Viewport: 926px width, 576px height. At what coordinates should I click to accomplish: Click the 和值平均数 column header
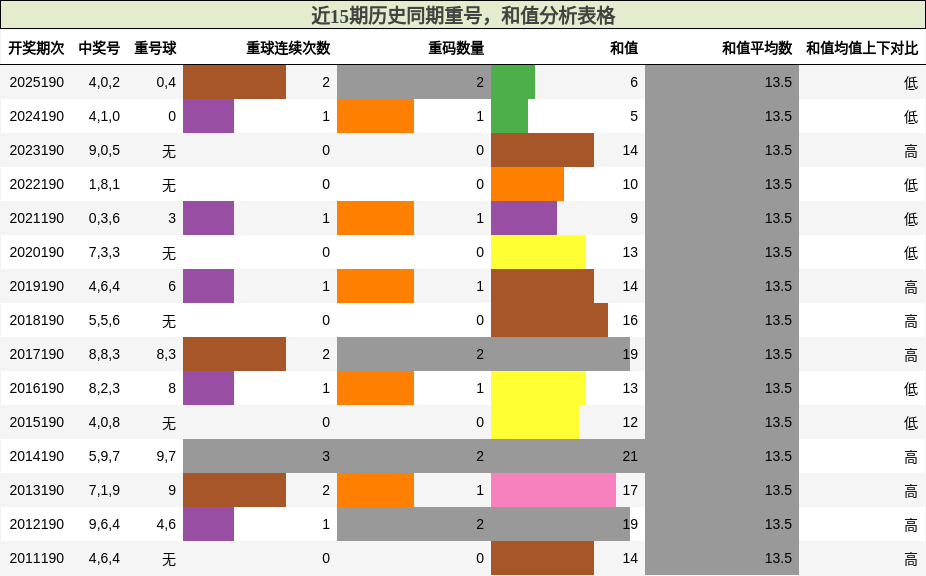point(757,48)
